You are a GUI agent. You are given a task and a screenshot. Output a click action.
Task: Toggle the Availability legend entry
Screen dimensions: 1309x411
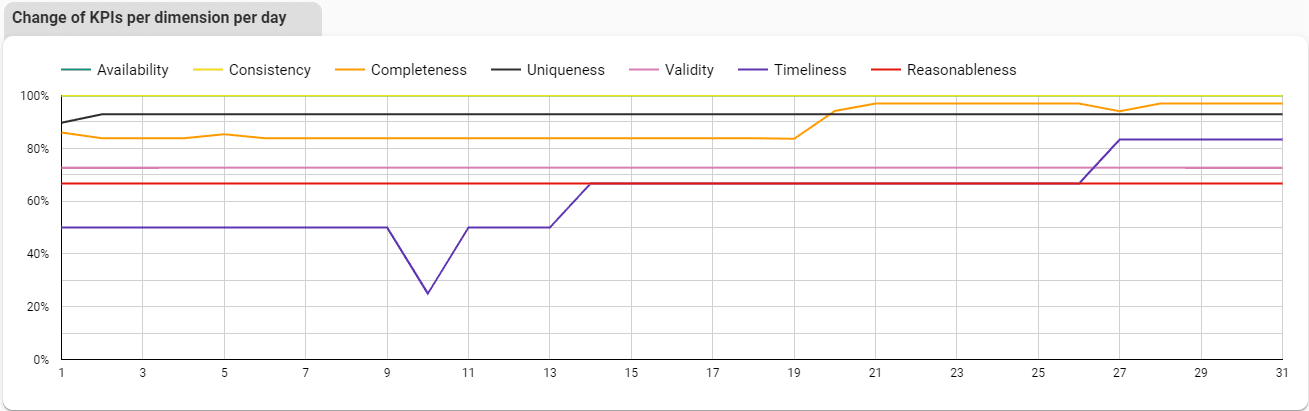[x=115, y=70]
